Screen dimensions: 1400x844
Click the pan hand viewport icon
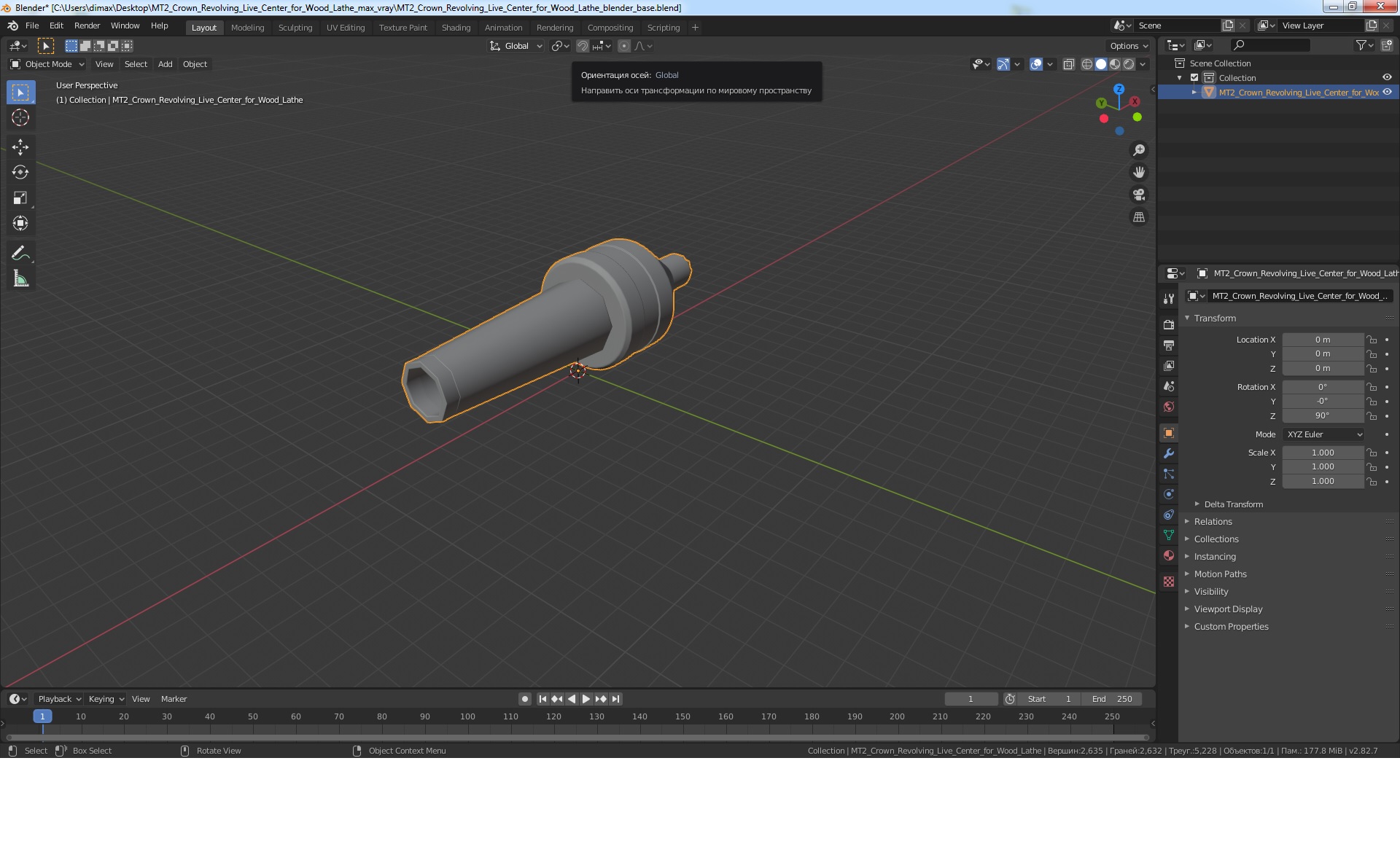[1138, 173]
